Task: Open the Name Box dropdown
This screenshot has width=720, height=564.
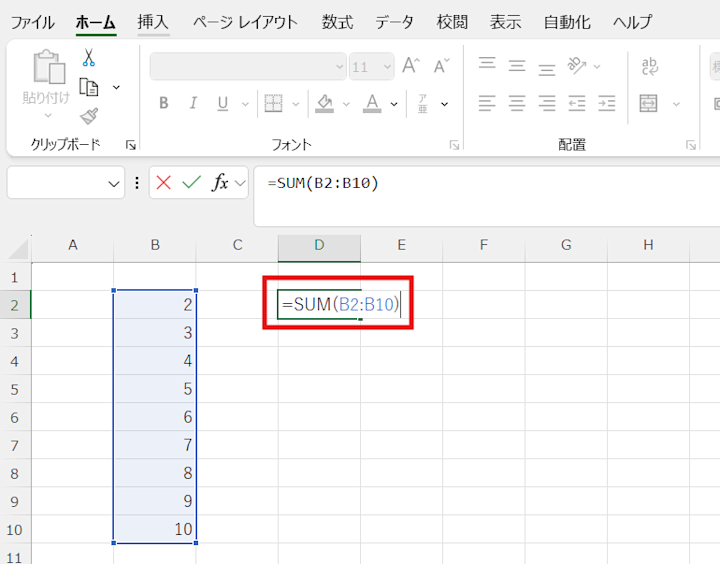Action: coord(113,184)
